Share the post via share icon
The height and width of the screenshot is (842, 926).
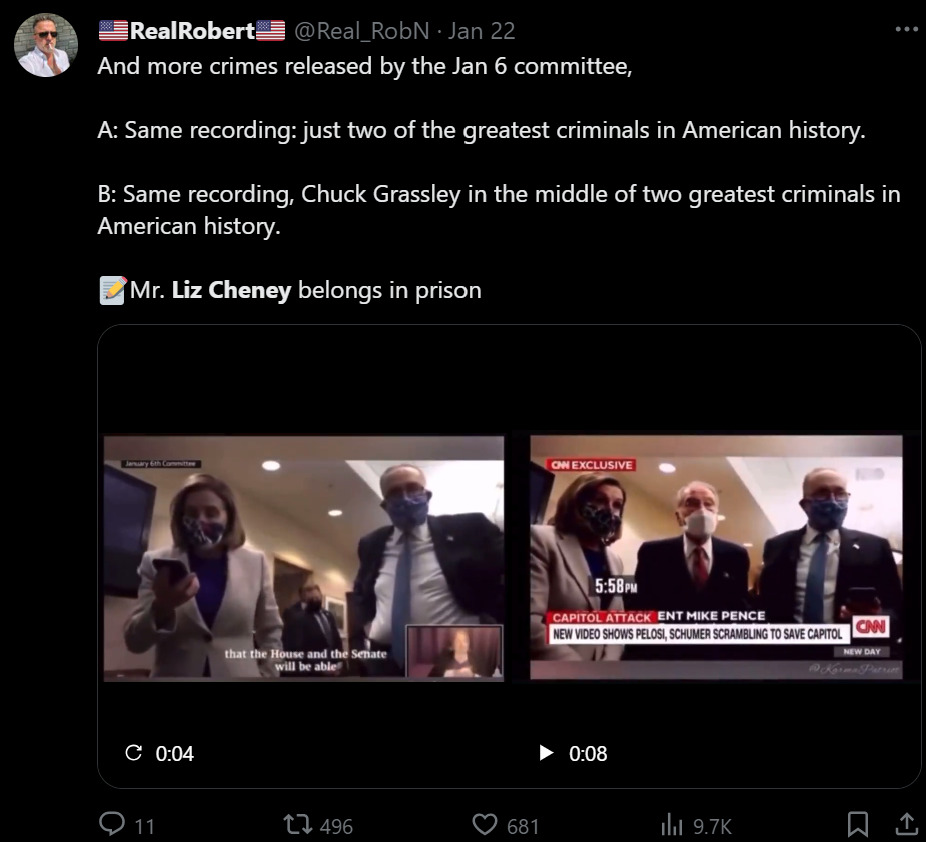(x=906, y=824)
